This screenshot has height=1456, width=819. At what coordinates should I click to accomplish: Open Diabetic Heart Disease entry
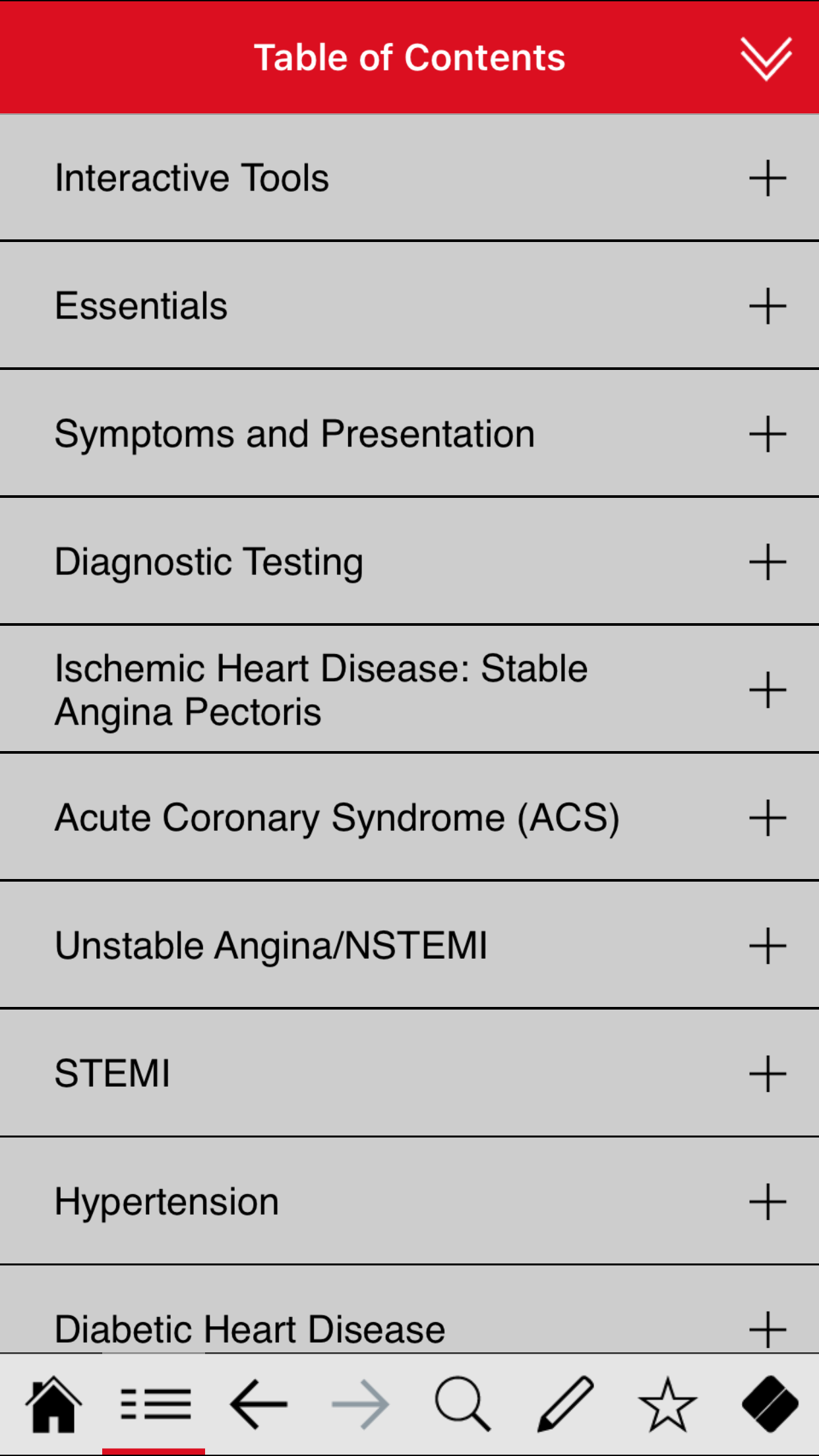click(250, 1328)
